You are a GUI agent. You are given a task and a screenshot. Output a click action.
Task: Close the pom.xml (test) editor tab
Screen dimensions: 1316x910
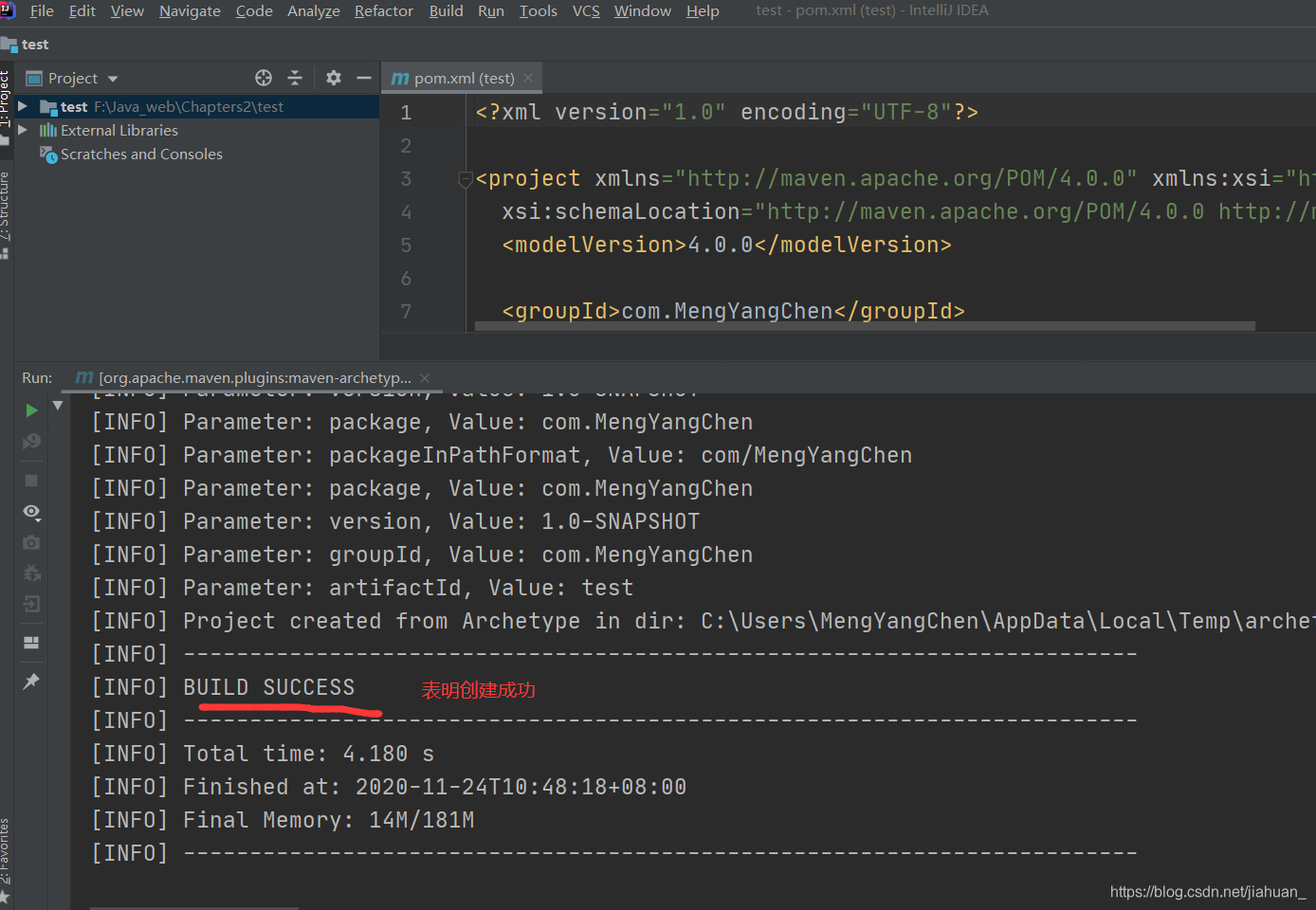528,78
